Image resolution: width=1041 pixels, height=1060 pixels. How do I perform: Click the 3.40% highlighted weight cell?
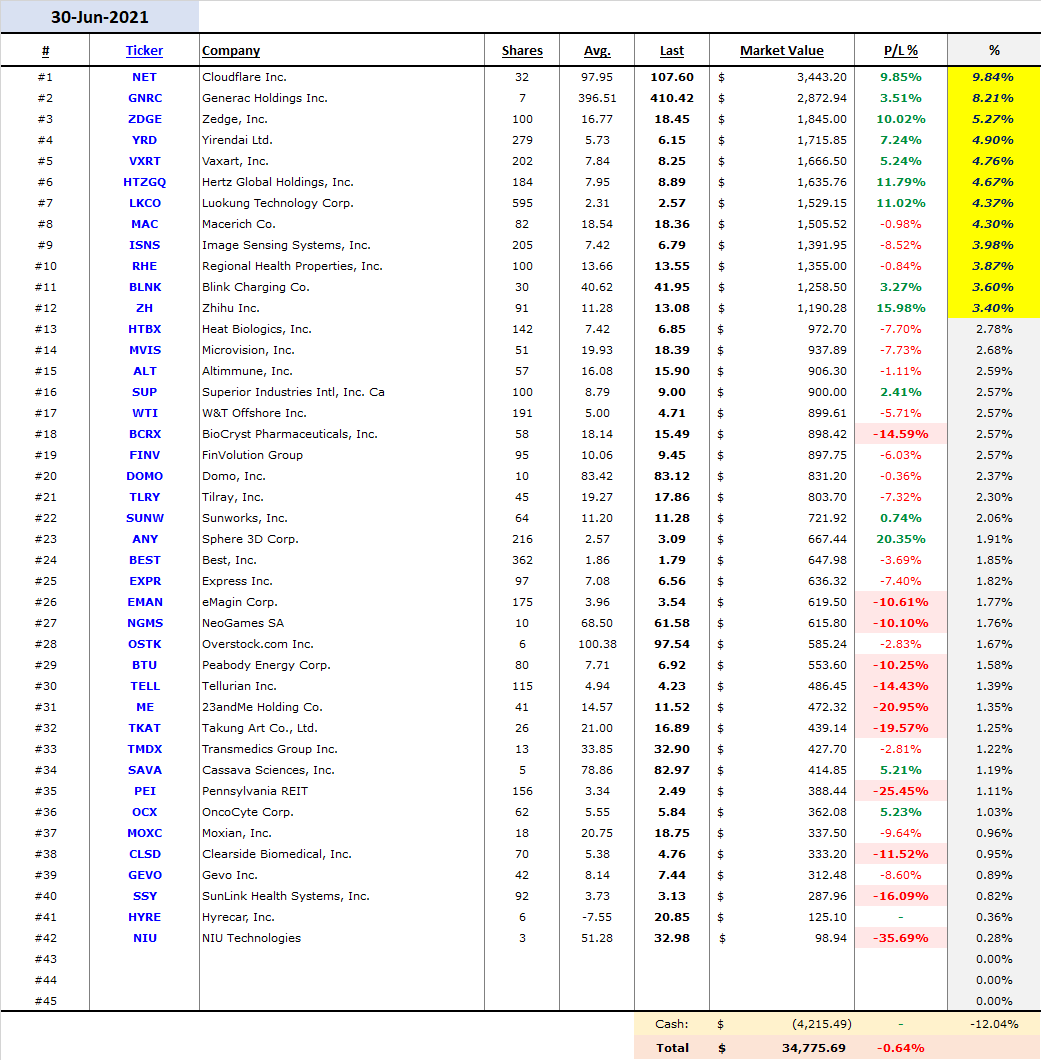coord(994,308)
